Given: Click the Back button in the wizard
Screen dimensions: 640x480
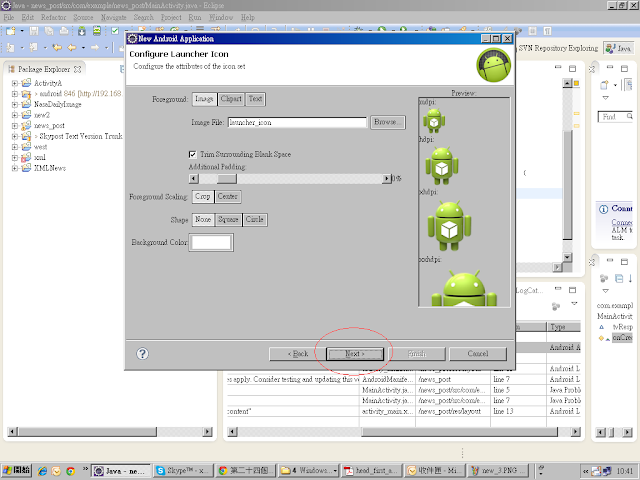Looking at the screenshot, I should pyautogui.click(x=298, y=354).
